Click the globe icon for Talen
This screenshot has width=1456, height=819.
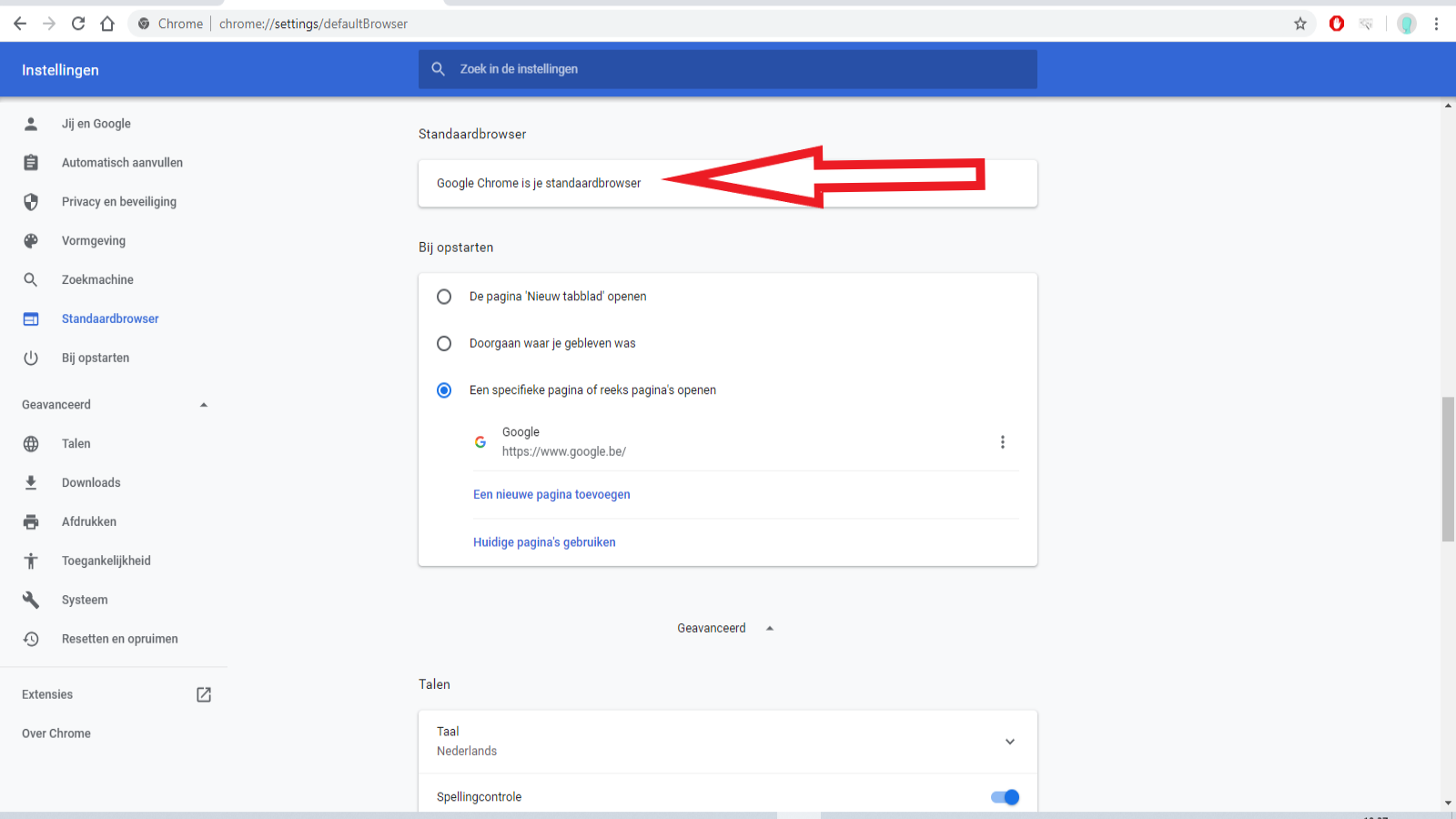[x=31, y=444]
